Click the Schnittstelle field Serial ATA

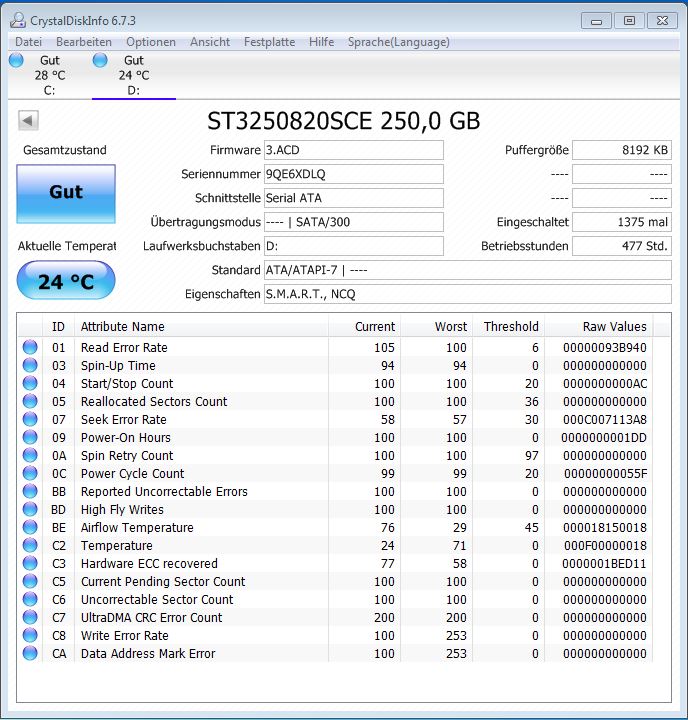point(354,198)
